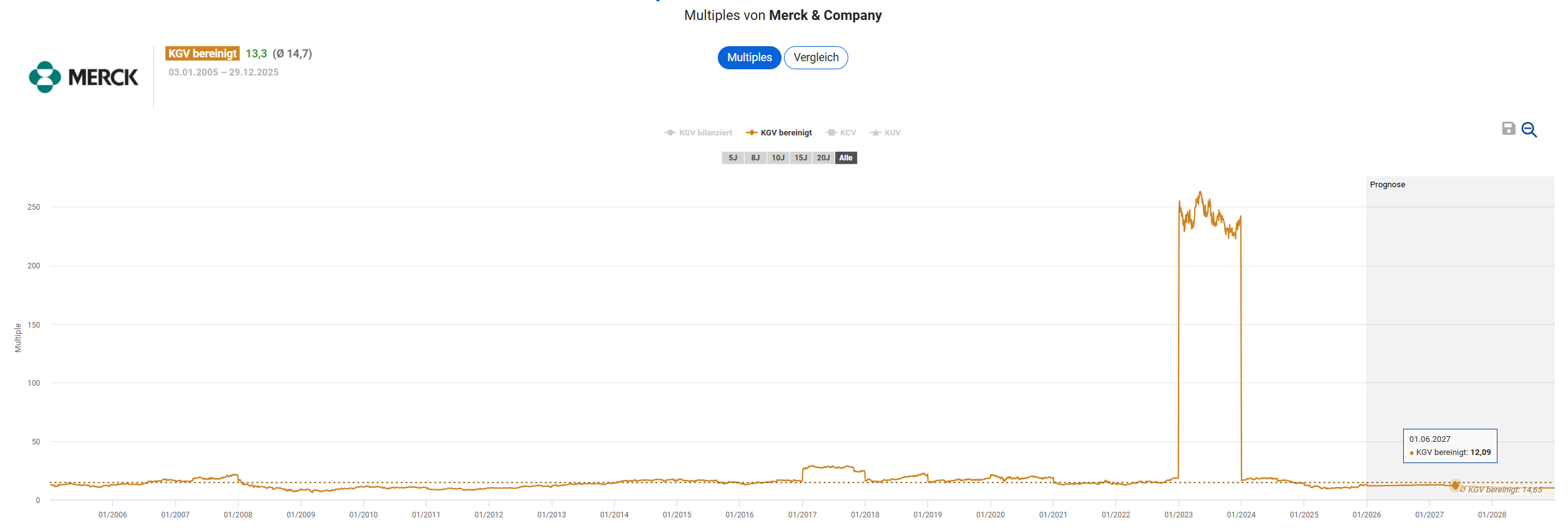Show the KCV series in the legend
This screenshot has width=1568, height=528.
point(841,133)
